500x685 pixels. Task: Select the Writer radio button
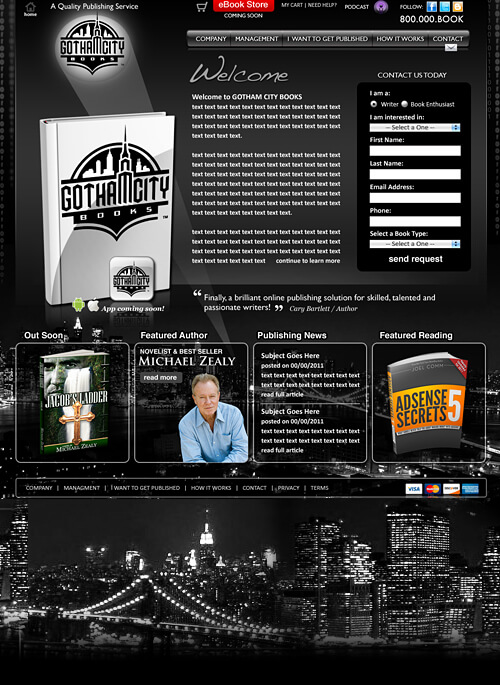tap(374, 104)
